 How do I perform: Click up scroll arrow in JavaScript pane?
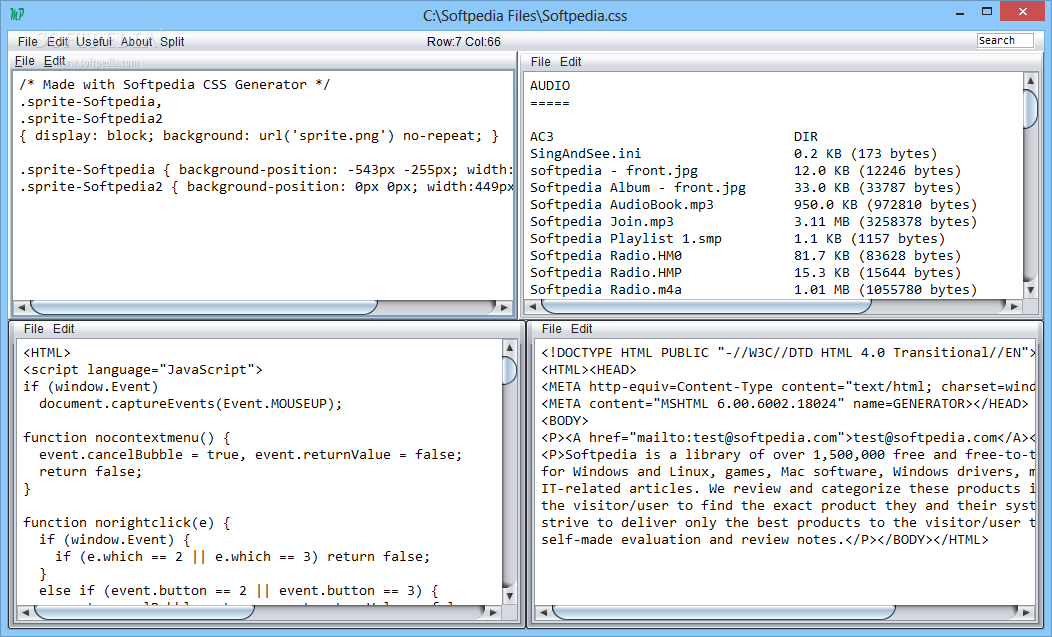pyautogui.click(x=509, y=348)
